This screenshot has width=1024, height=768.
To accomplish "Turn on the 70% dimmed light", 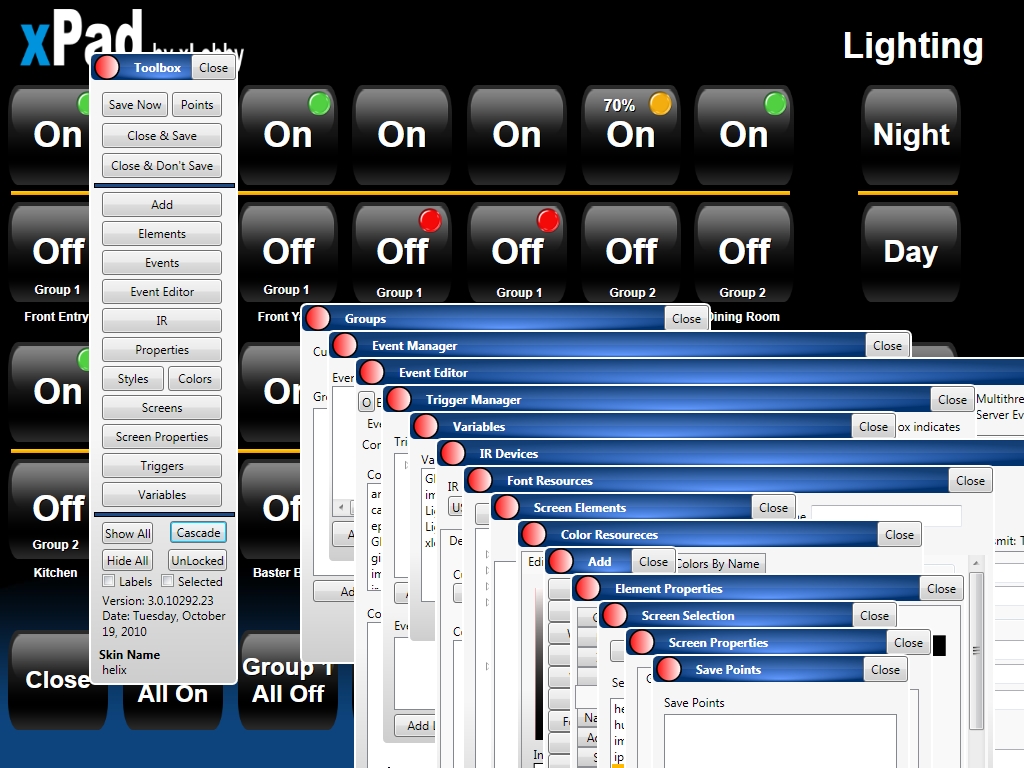I will [x=630, y=135].
